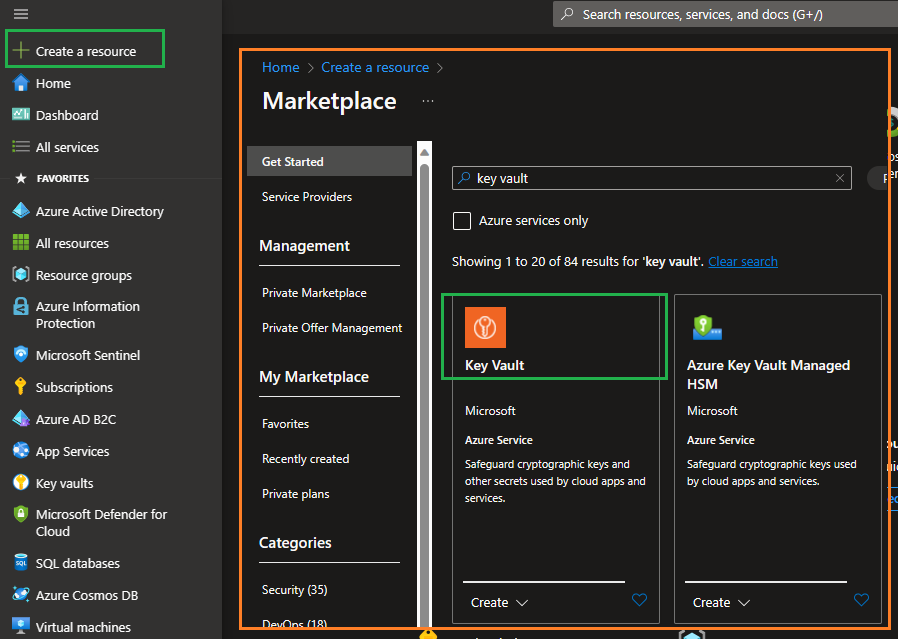Open the Key Vault card title
Image resolution: width=898 pixels, height=639 pixels.
[494, 365]
